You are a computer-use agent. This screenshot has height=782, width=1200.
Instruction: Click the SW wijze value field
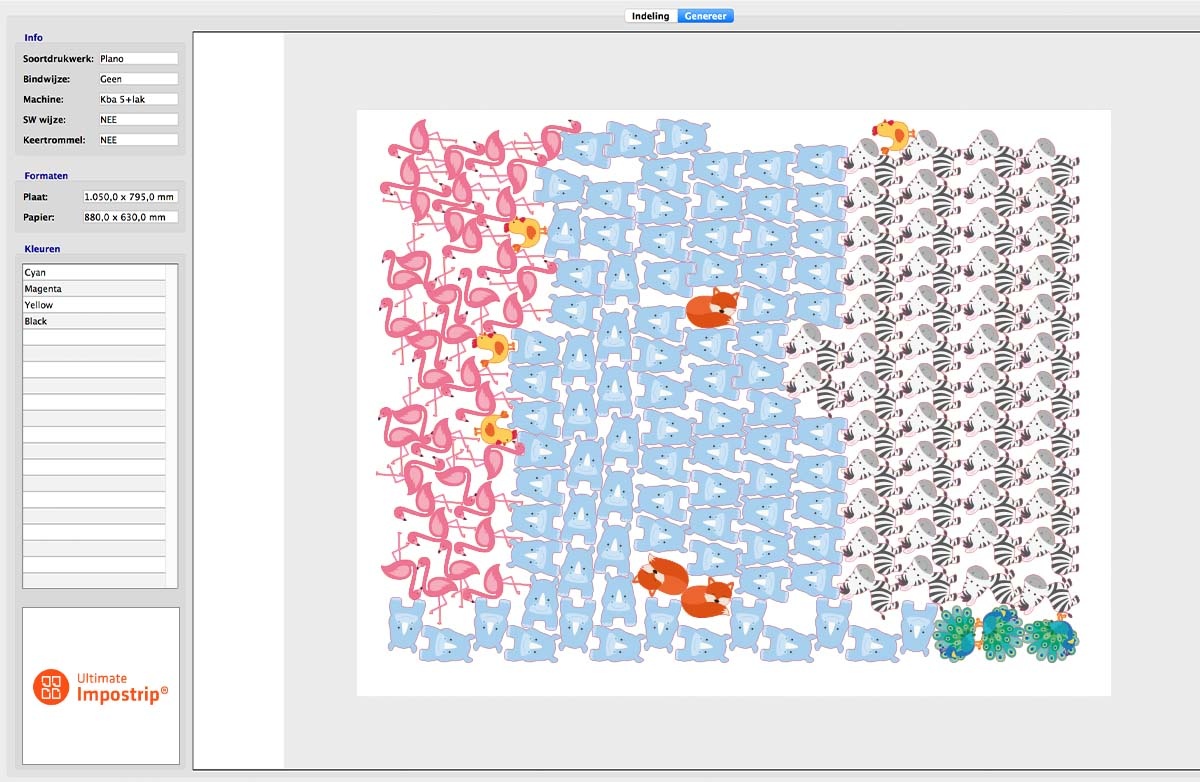pos(137,120)
